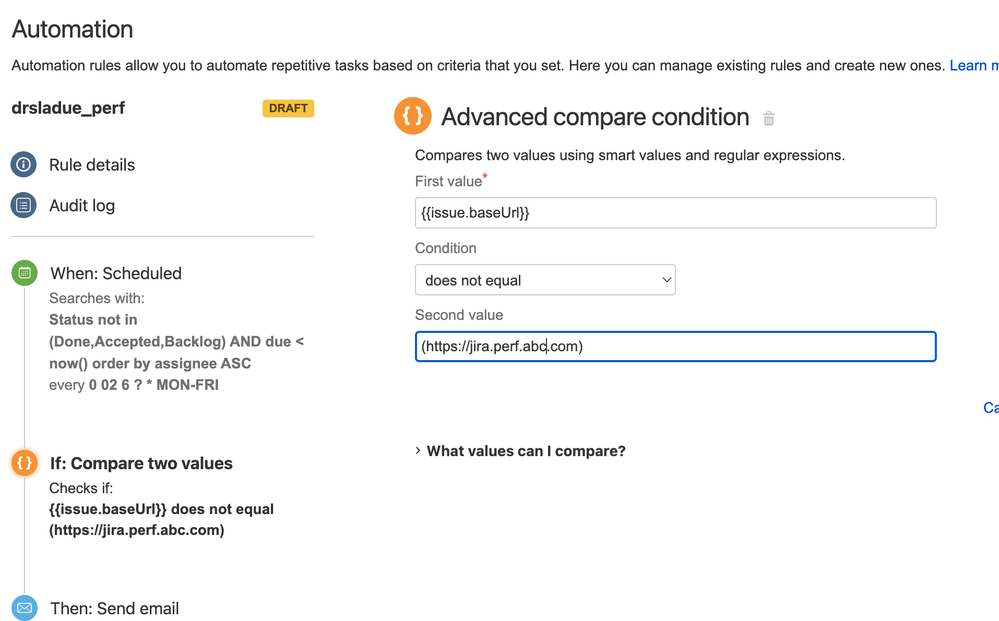Click the blue Send email envelope icon
This screenshot has height=621, width=999.
tap(24, 608)
